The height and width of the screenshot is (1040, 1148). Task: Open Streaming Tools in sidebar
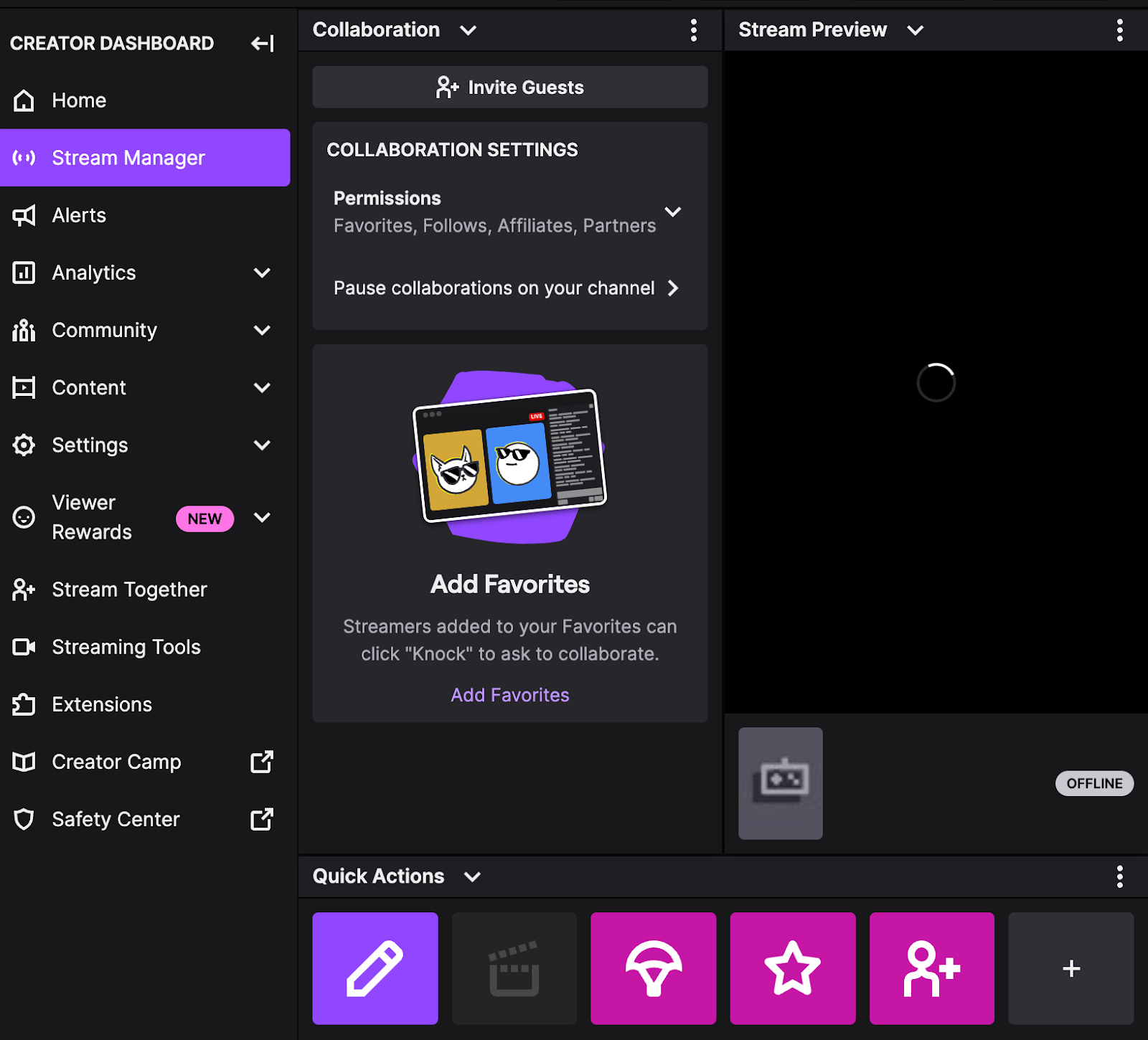145,647
